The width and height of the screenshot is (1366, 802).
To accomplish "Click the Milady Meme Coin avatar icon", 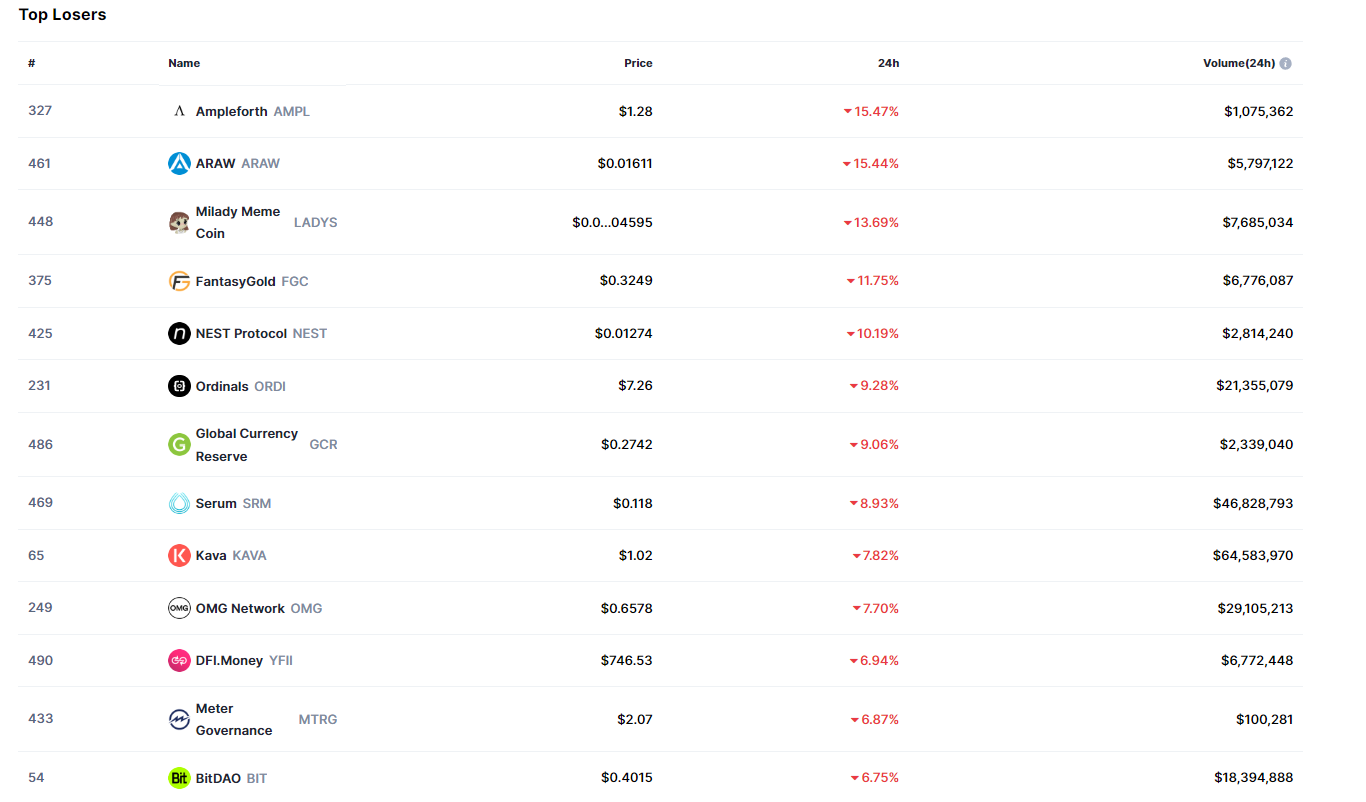I will pos(179,222).
